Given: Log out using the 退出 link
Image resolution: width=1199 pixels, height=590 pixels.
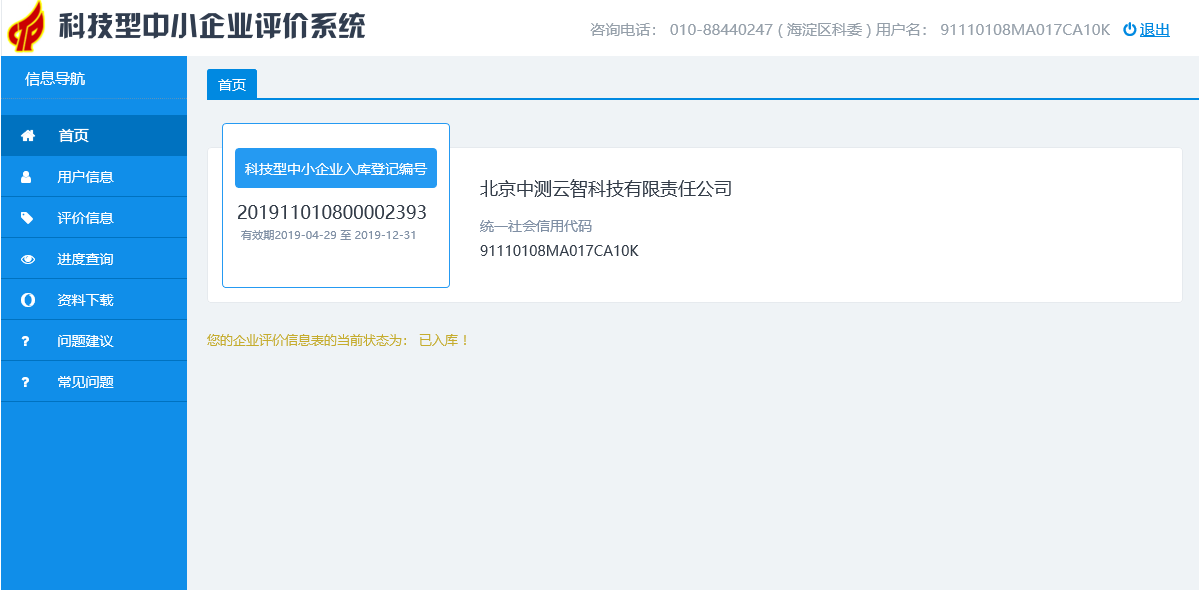Looking at the screenshot, I should pos(1155,30).
